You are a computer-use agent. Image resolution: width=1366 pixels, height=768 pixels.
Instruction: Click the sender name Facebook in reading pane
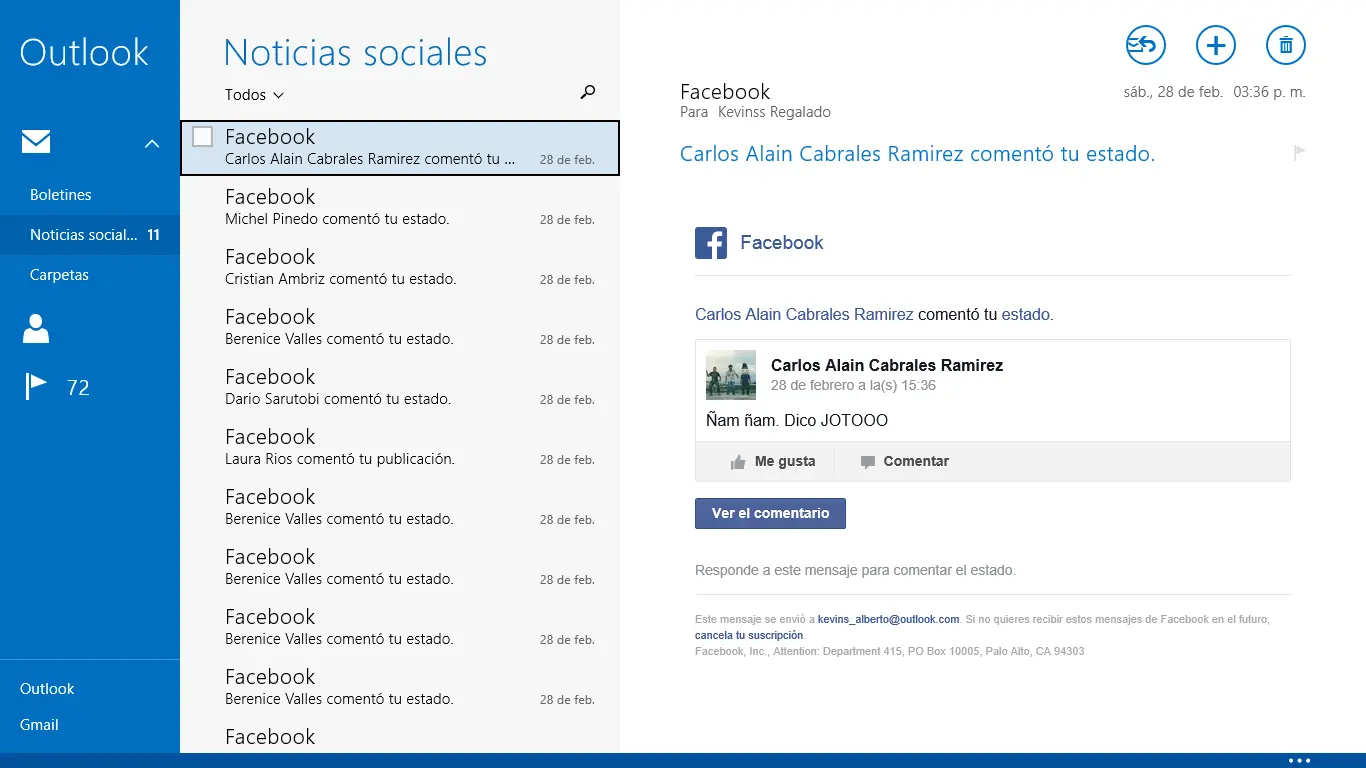[x=725, y=92]
